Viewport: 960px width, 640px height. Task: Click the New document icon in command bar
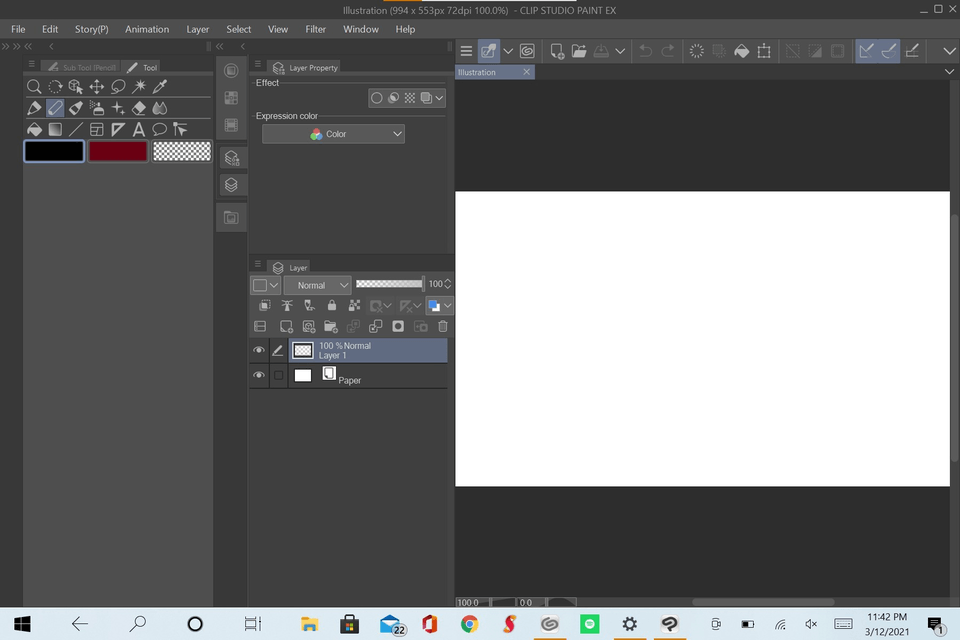point(557,51)
